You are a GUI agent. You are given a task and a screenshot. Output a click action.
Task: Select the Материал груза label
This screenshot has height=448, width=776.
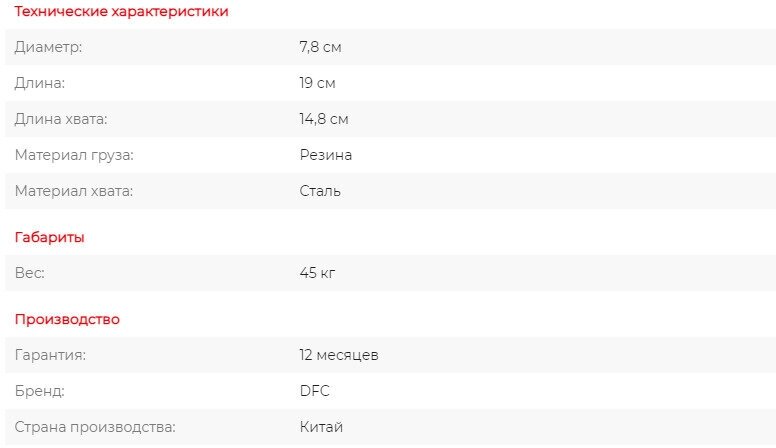point(74,155)
